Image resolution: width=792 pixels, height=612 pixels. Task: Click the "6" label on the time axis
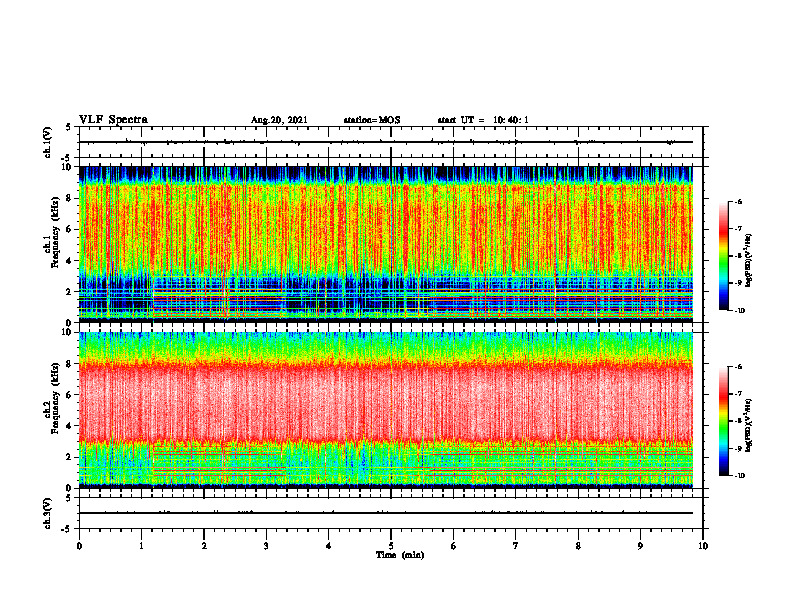click(454, 546)
